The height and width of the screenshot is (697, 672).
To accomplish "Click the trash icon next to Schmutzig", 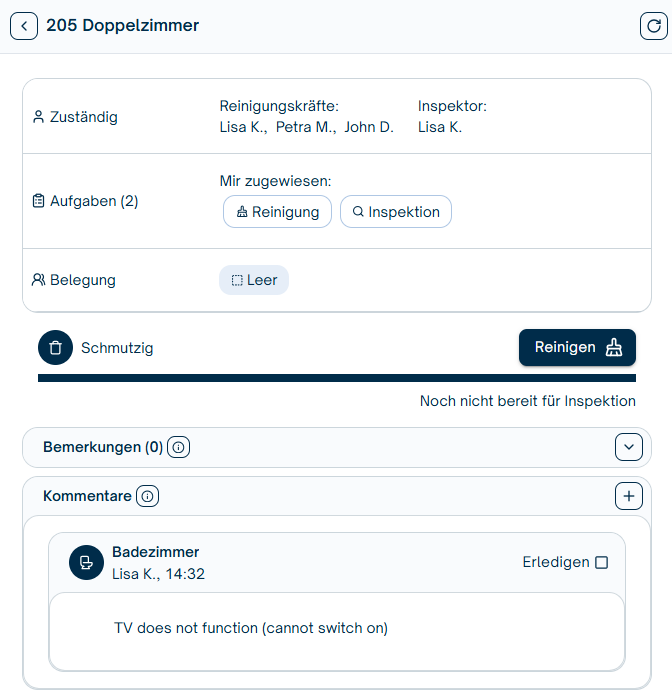I will [56, 348].
